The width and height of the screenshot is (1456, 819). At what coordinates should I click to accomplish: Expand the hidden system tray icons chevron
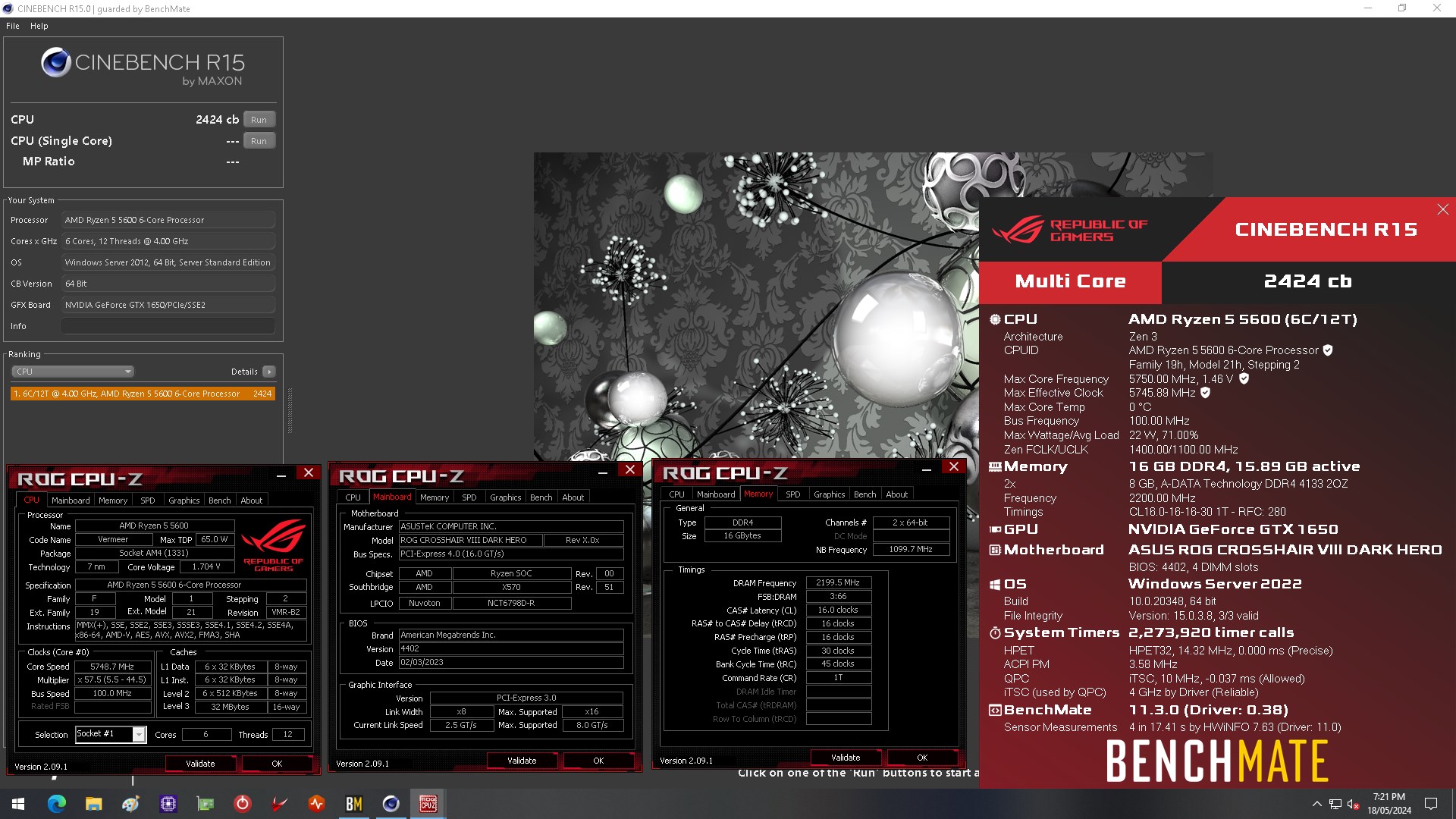1316,804
